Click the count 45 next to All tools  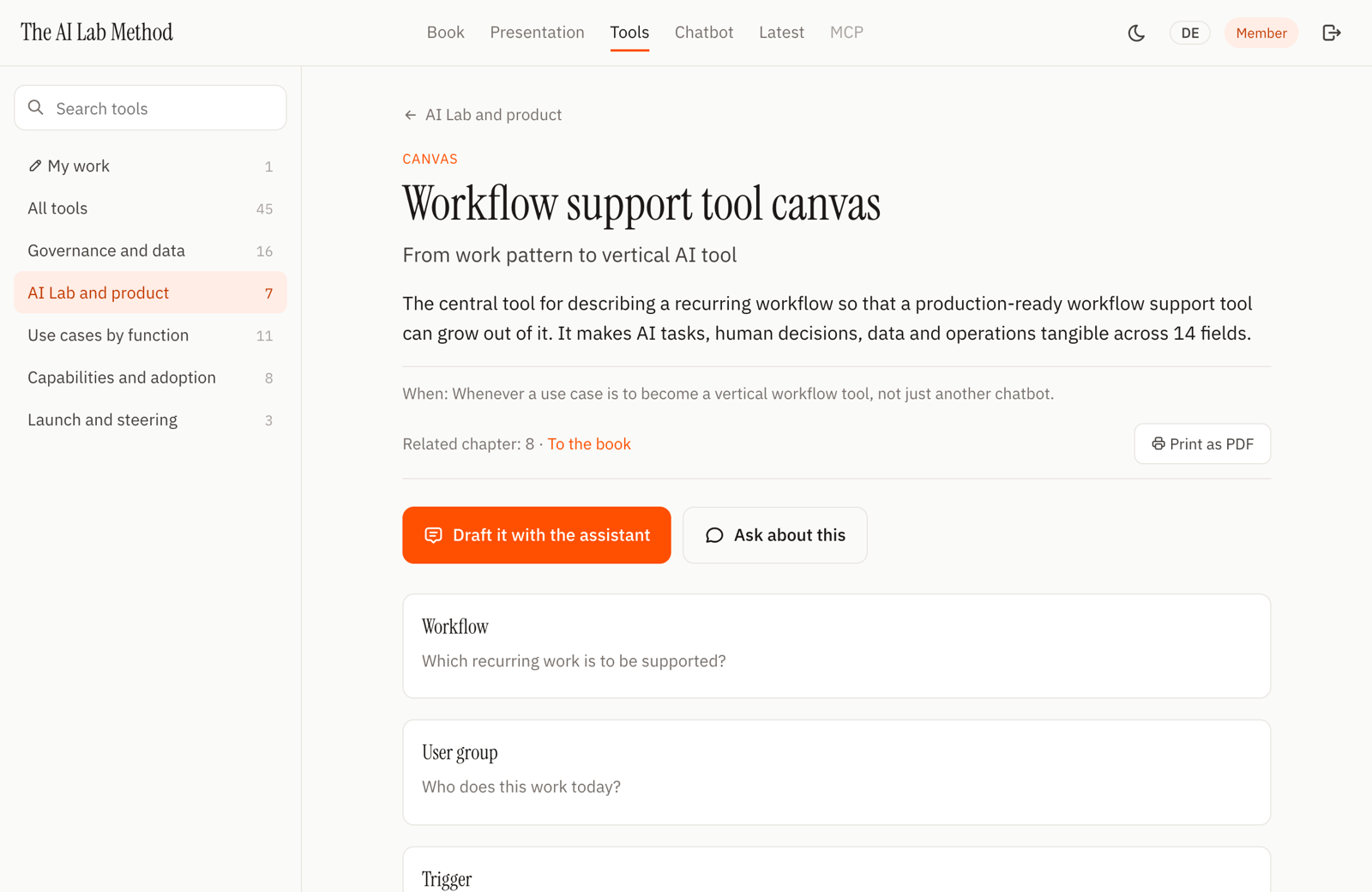[264, 208]
